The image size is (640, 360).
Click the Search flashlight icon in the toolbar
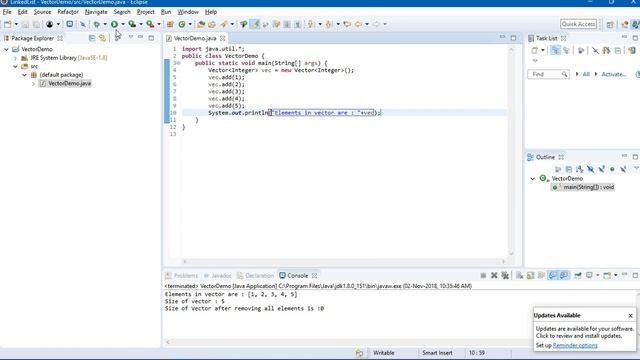coord(224,24)
